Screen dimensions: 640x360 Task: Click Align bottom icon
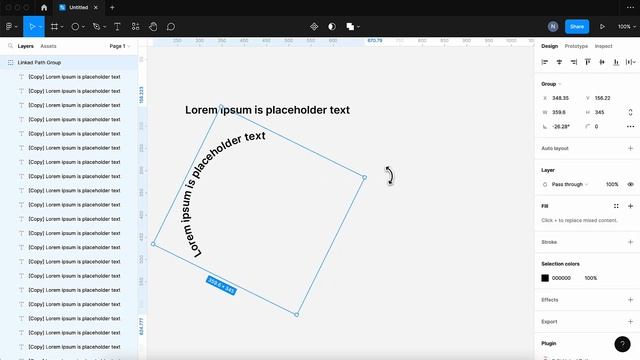coord(616,62)
